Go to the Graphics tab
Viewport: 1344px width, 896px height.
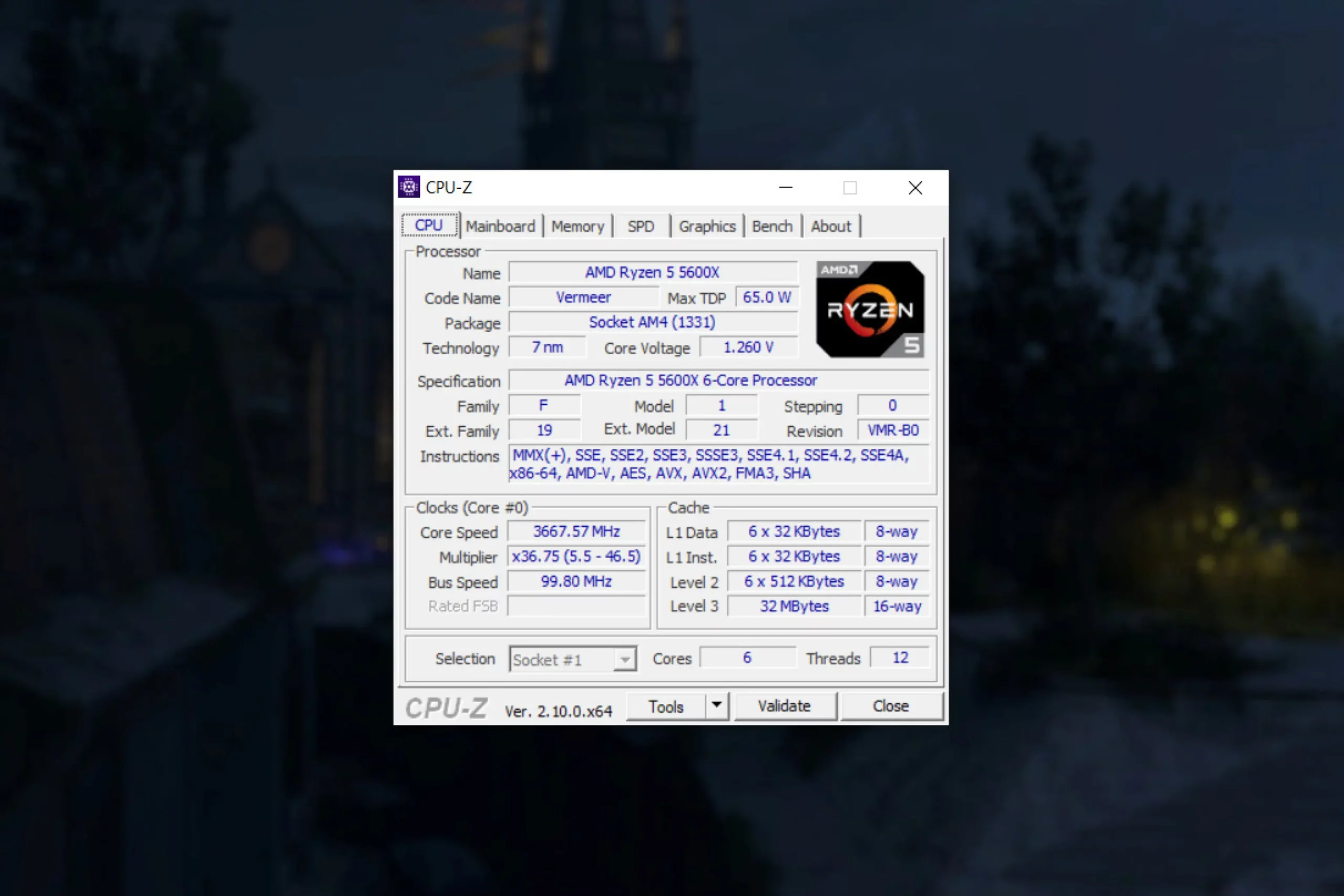[x=707, y=226]
